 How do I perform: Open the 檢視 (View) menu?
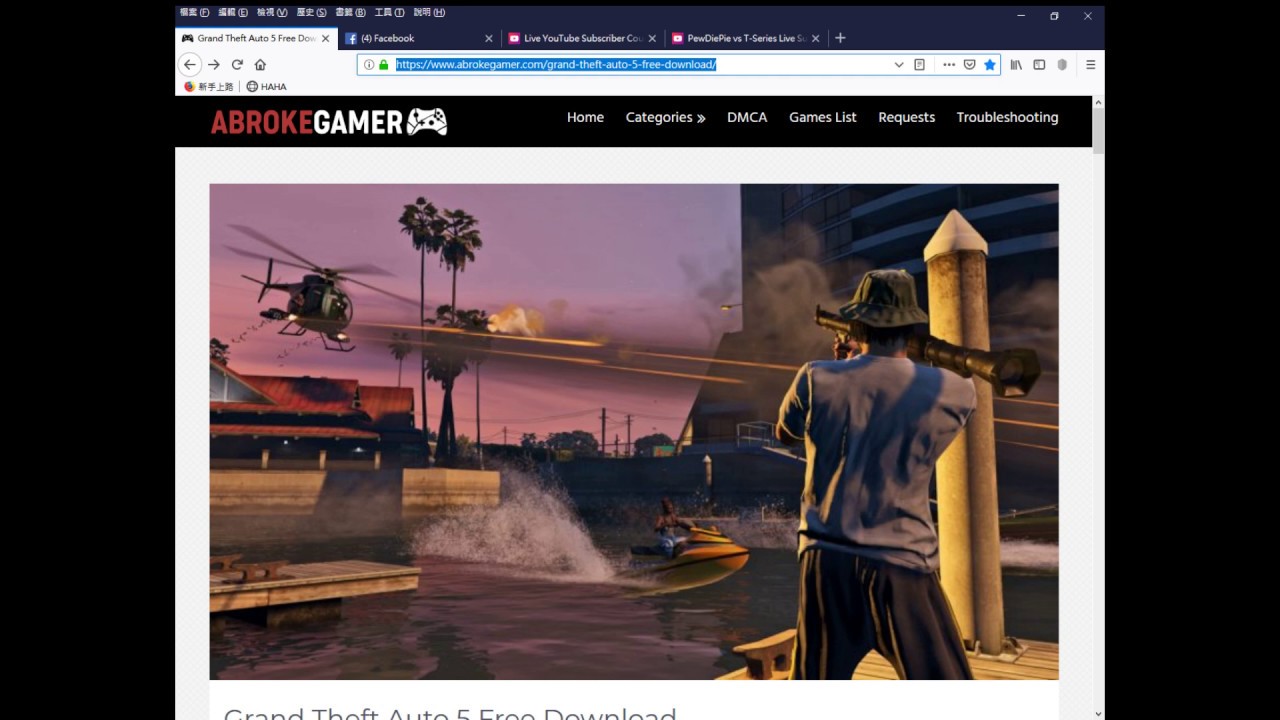(x=271, y=13)
